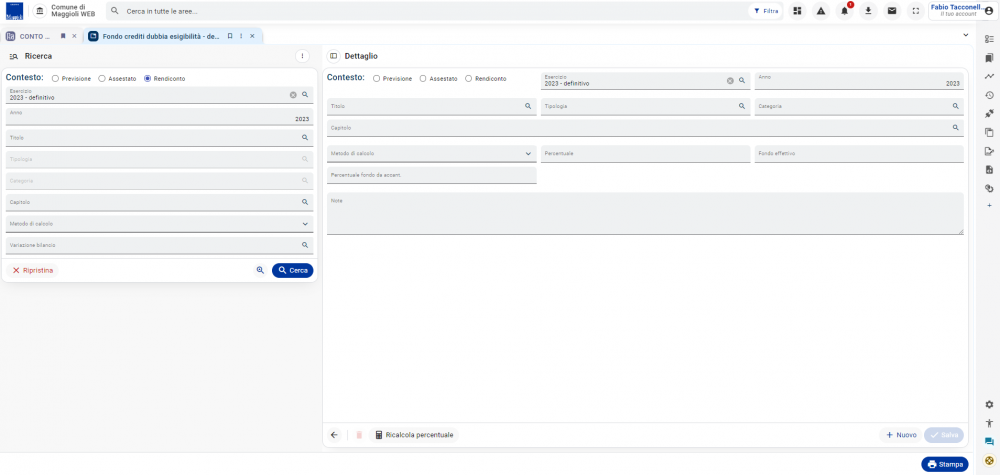
Task: Open accessibility icon in right sidebar
Action: pos(989,423)
